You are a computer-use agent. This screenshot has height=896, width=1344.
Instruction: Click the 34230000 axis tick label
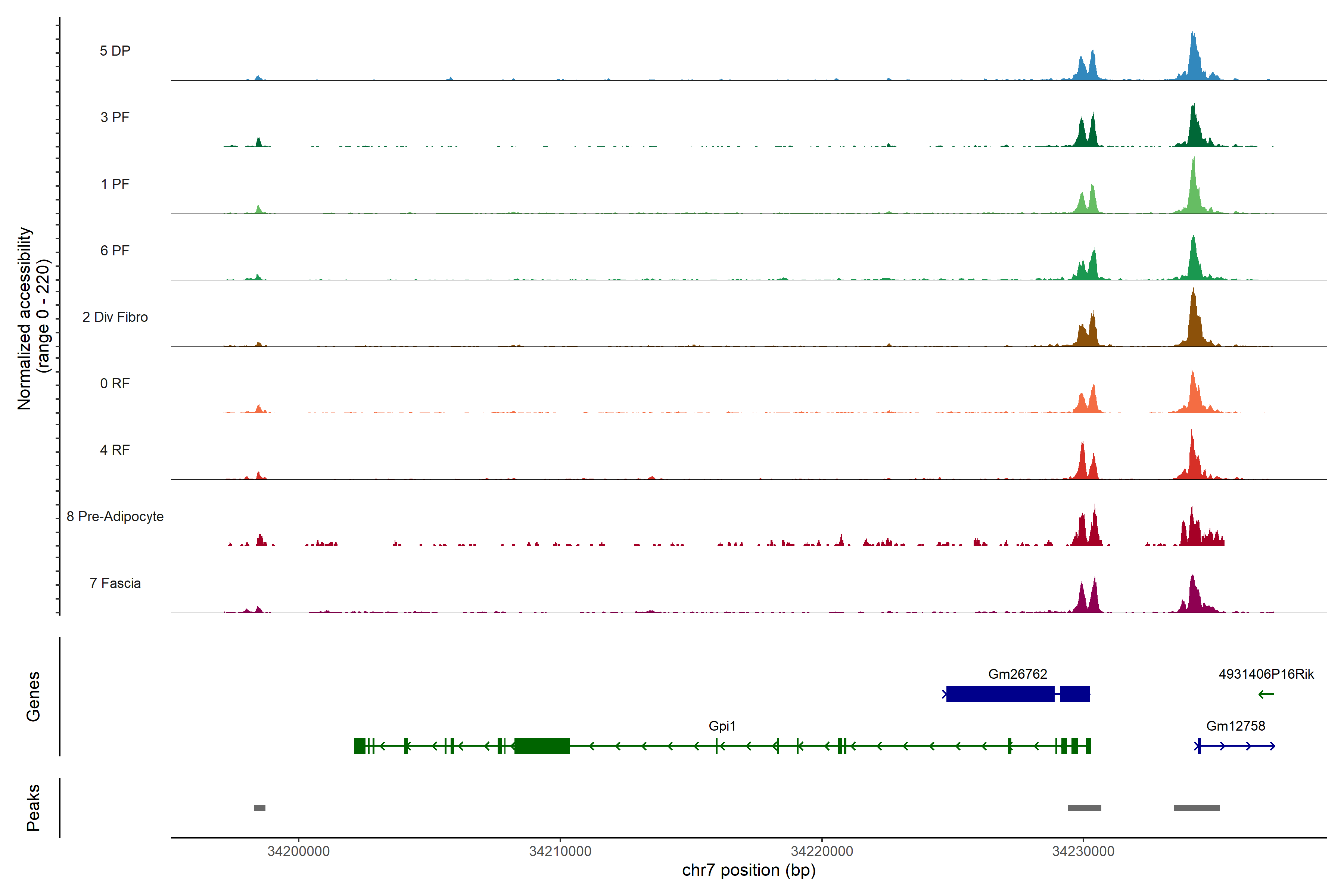(1083, 852)
